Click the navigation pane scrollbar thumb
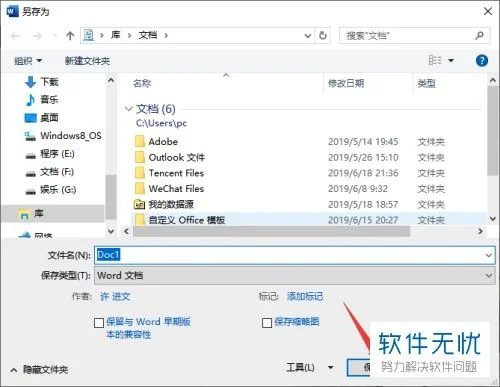 [110, 197]
